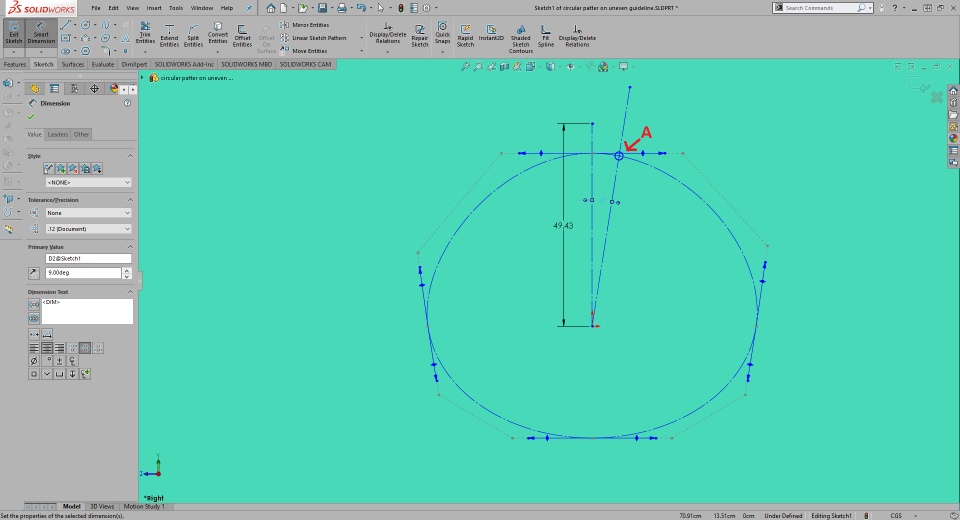Select the Polygon sketch tool
The image size is (960, 520).
86,51
